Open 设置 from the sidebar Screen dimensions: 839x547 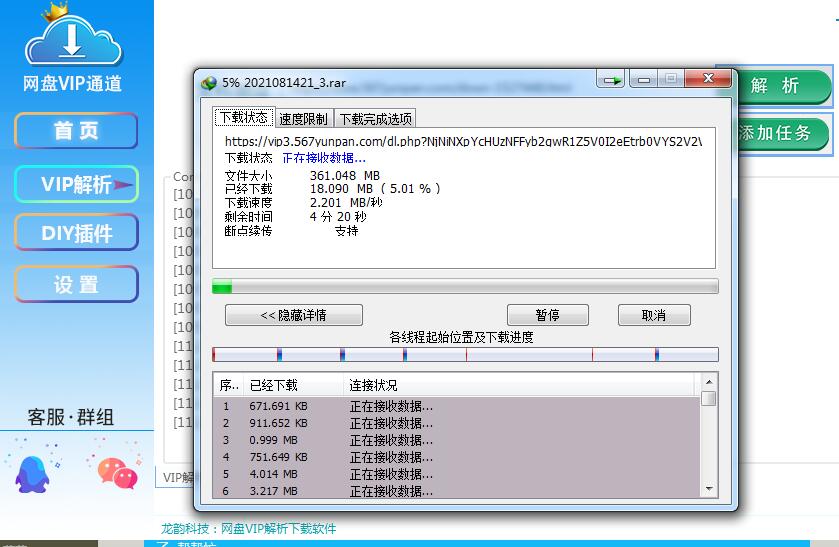point(76,285)
